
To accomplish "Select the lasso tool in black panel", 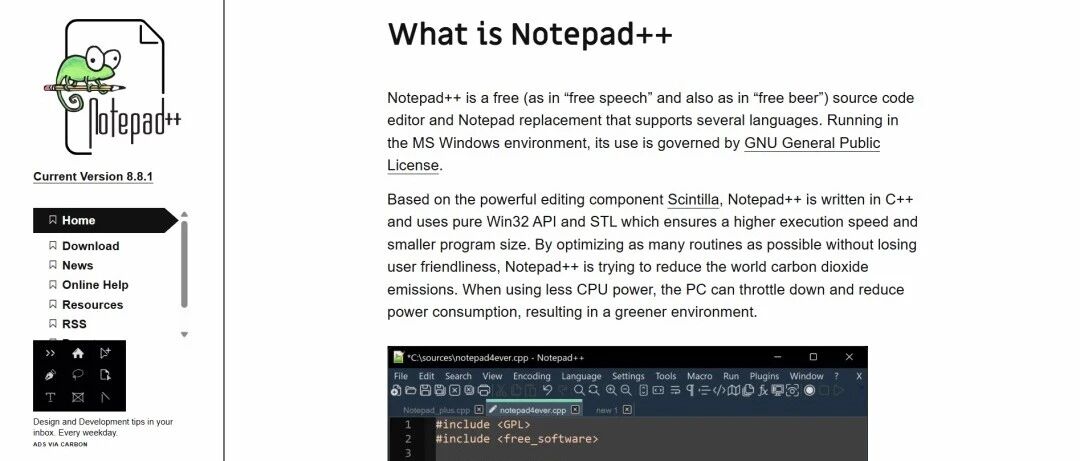I will coord(78,375).
